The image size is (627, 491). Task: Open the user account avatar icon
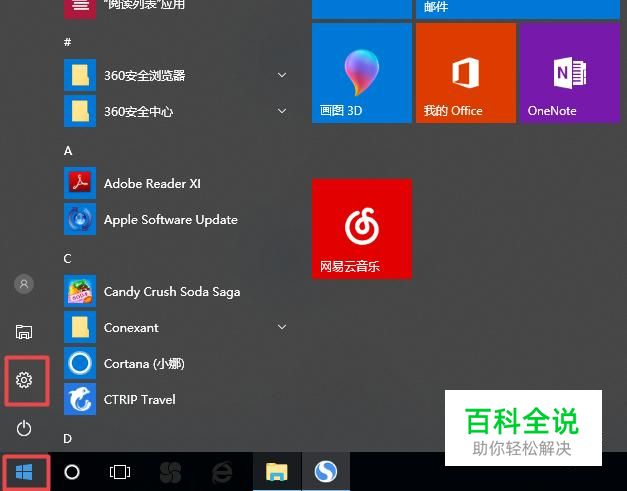[24, 284]
